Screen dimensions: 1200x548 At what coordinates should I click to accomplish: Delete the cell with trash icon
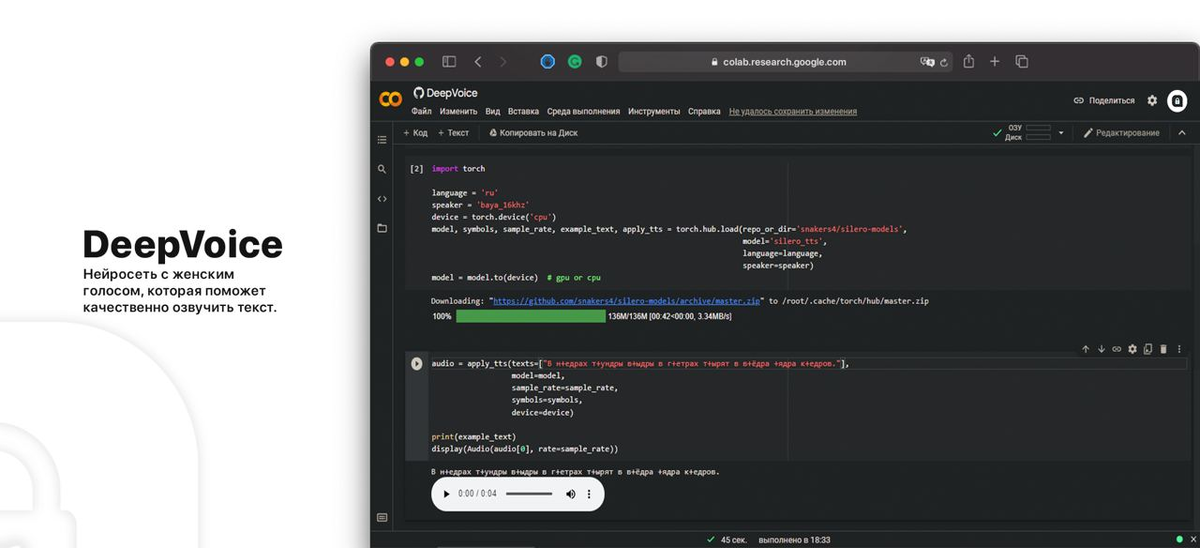(x=1163, y=349)
